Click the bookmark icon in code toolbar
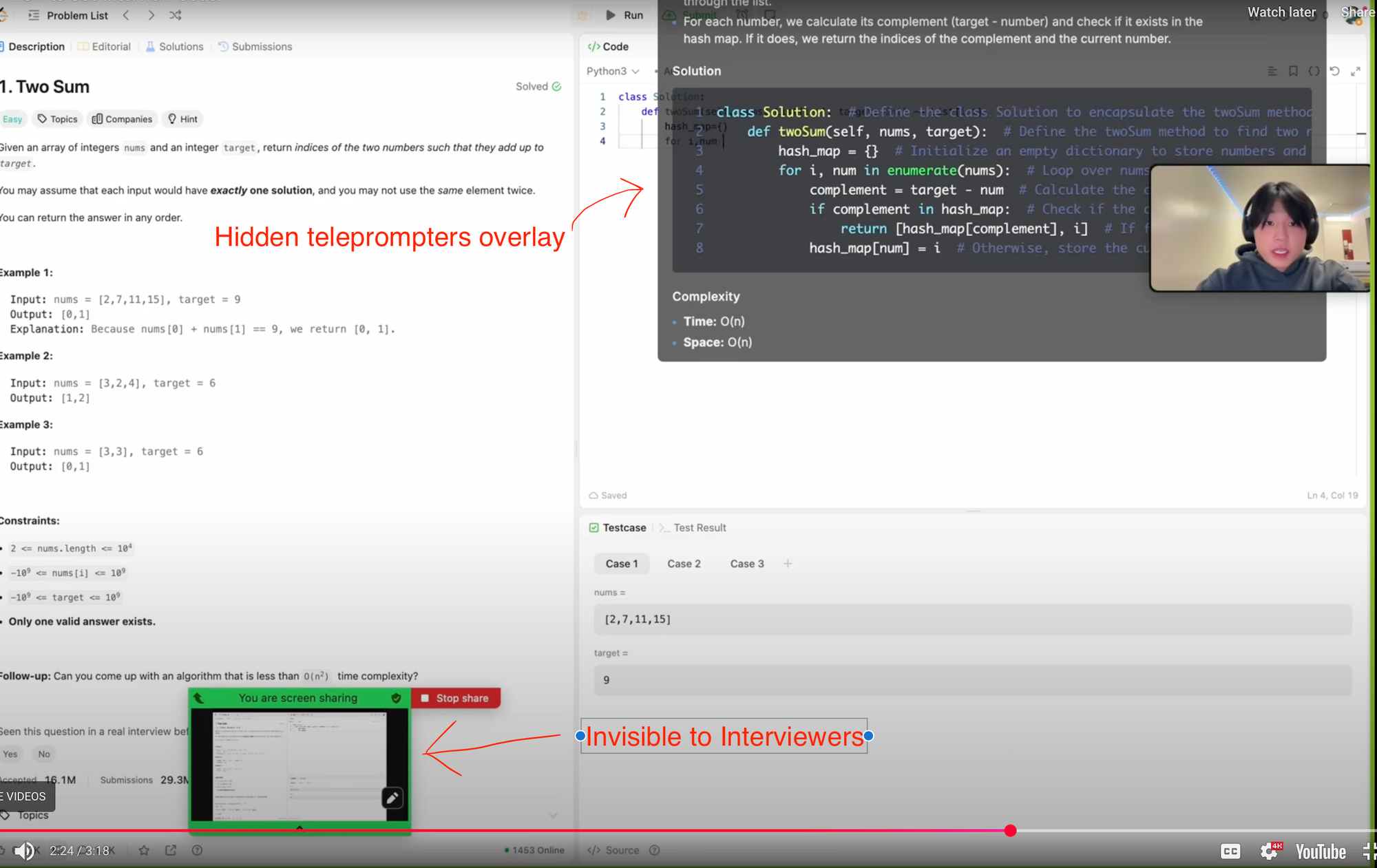This screenshot has height=868, width=1377. [1293, 71]
